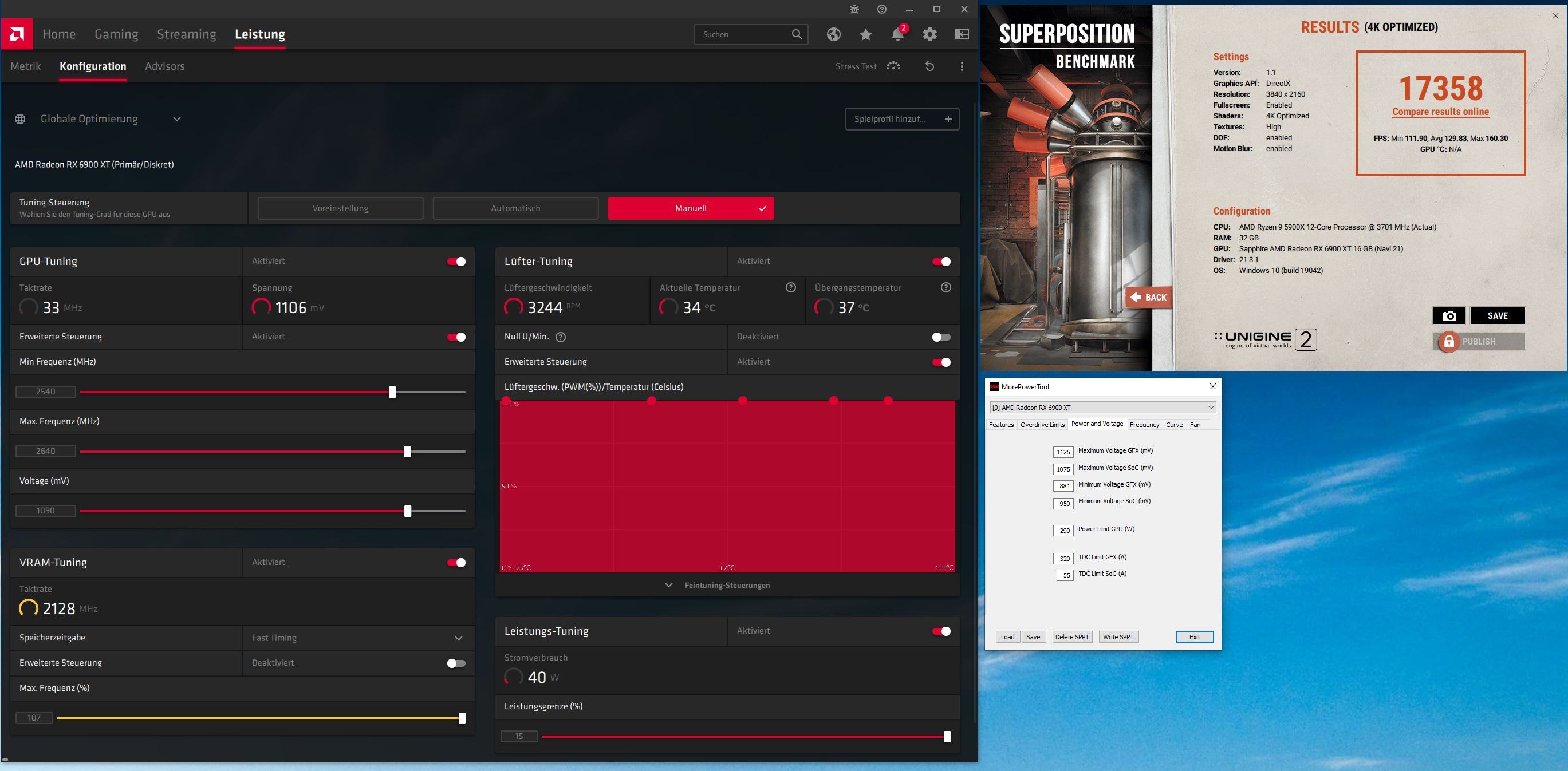Expand Globale Optimierung dropdown
Screen dimensions: 1568x771
pyautogui.click(x=175, y=118)
